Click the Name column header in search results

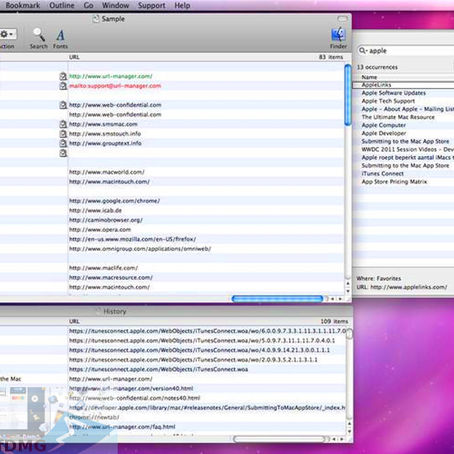click(x=369, y=77)
